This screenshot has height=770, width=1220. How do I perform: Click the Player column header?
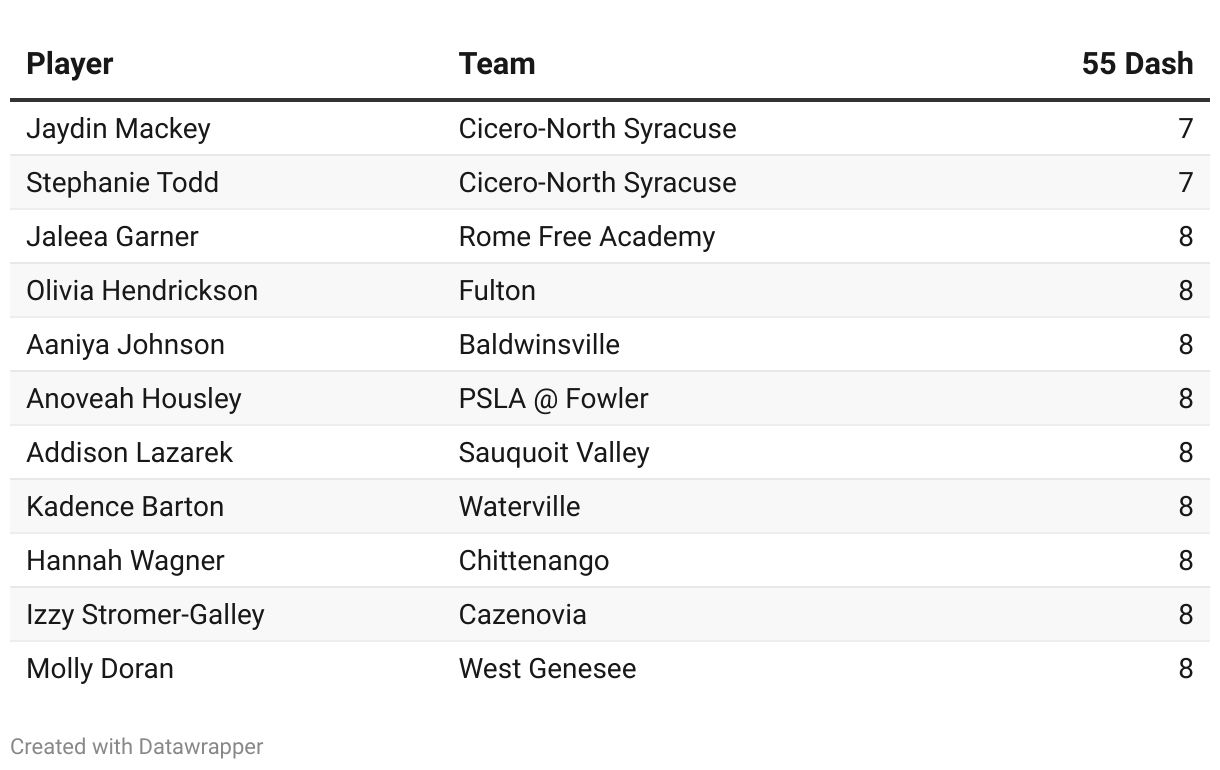click(69, 64)
